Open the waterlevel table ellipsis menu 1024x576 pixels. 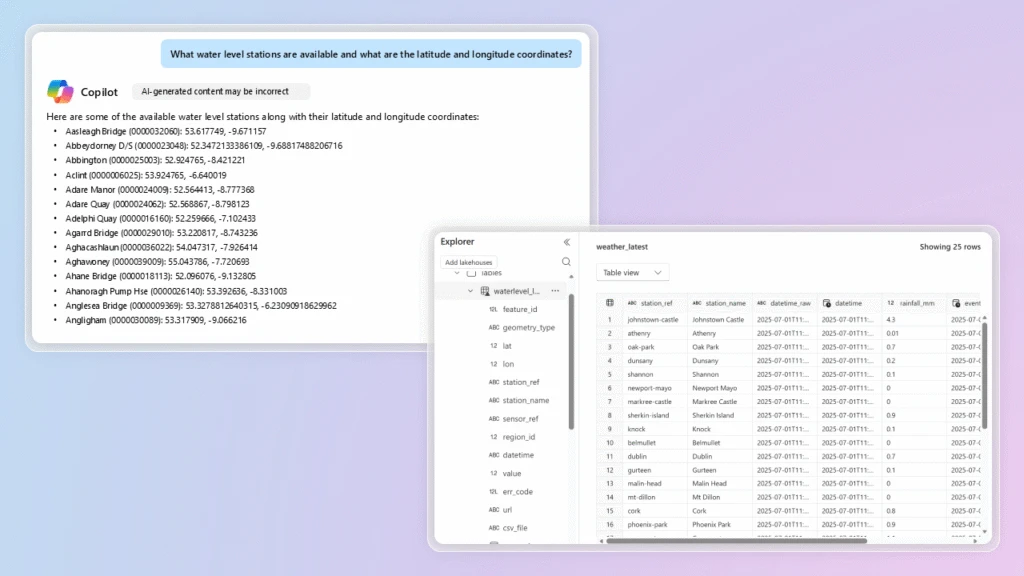(555, 291)
